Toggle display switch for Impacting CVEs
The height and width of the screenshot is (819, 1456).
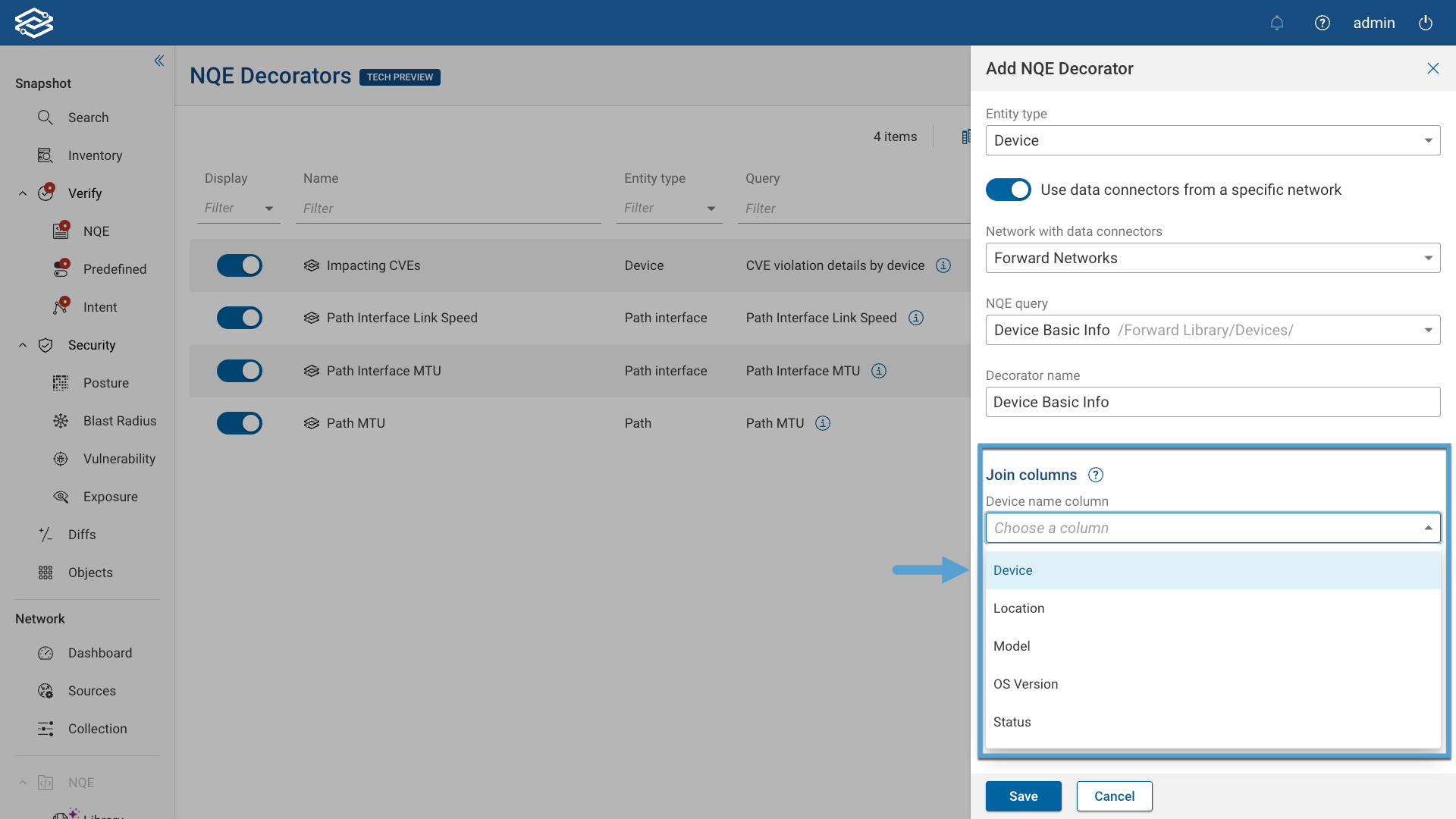(x=240, y=265)
